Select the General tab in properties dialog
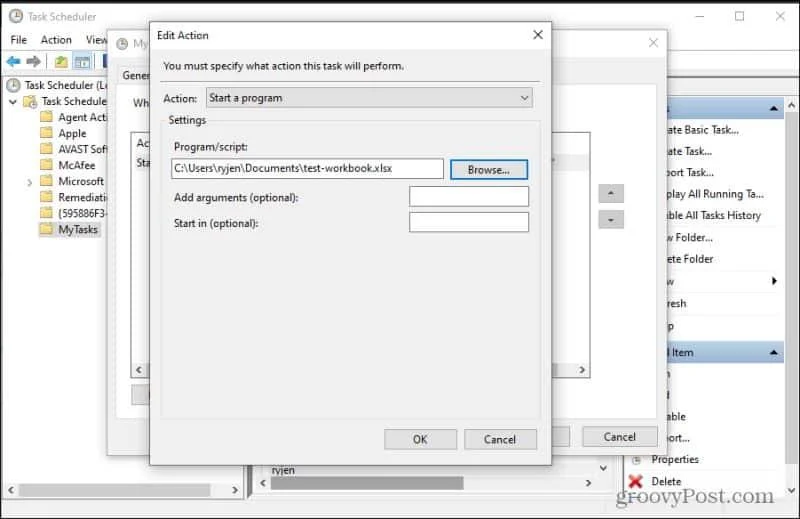Viewport: 800px width, 519px height. pos(136,76)
